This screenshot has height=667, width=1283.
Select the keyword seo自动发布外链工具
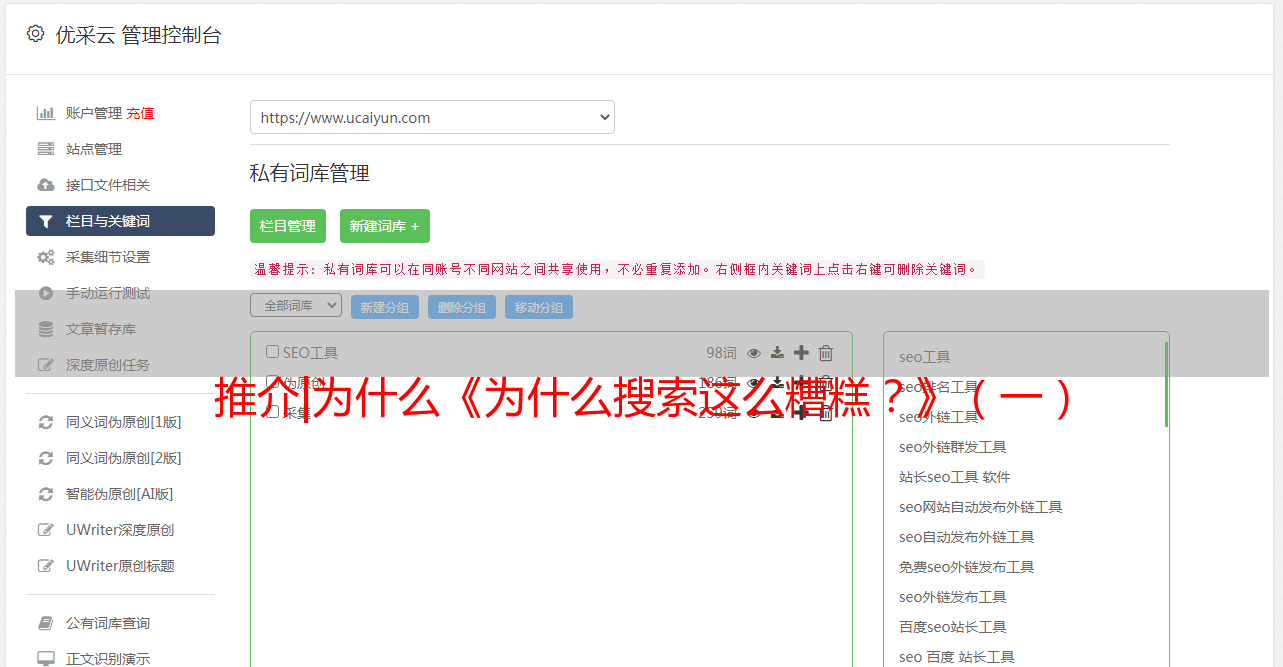pos(966,537)
